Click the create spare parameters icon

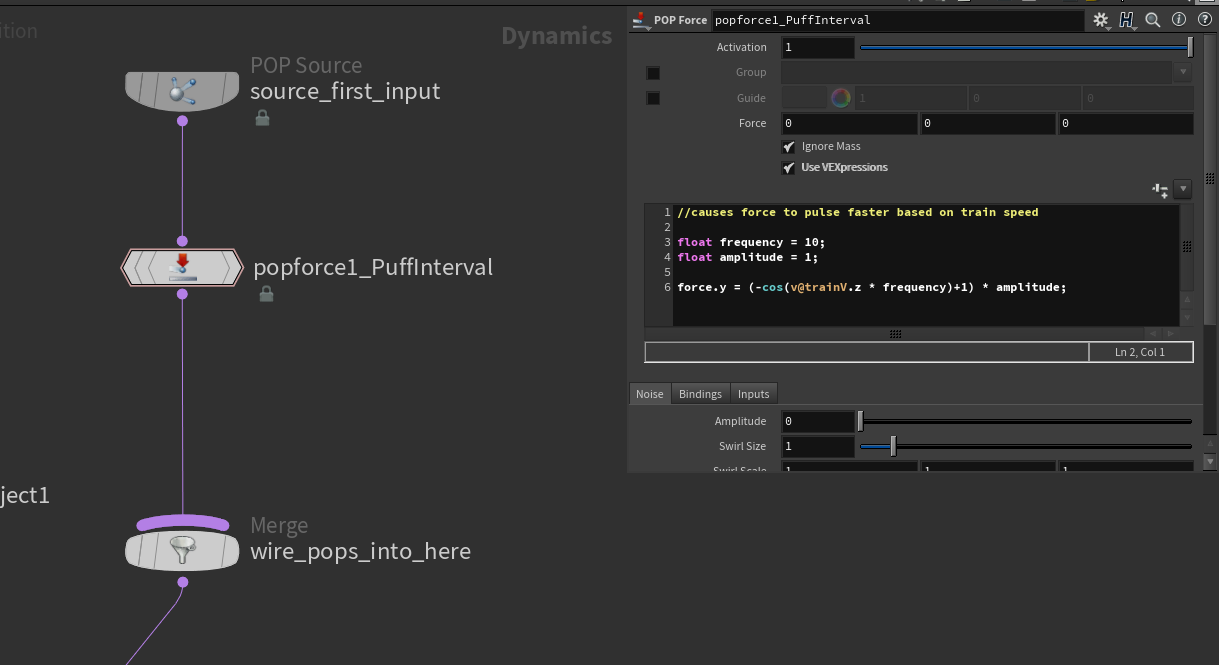coord(1160,189)
